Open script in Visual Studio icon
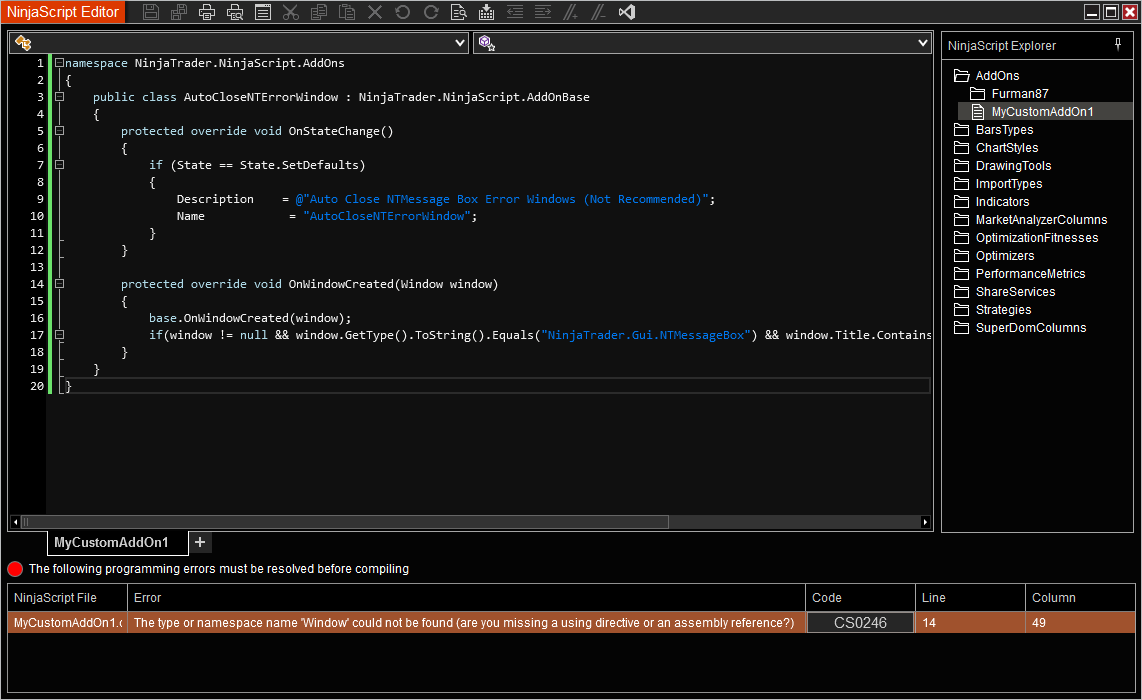Screen dimensions: 1142x700 [627, 12]
